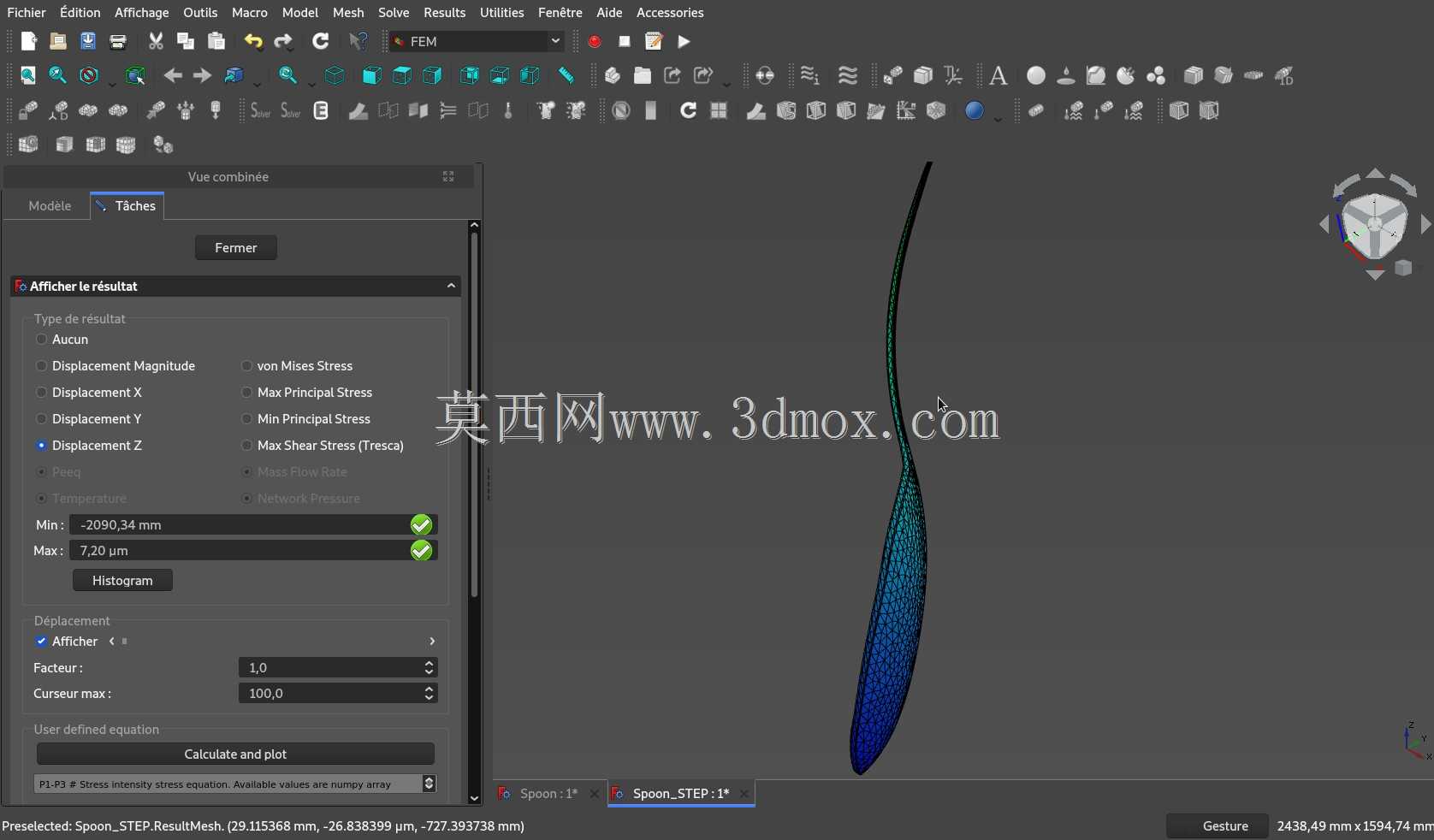Print with the printer icon
Viewport: 1434px width, 840px height.
[118, 41]
